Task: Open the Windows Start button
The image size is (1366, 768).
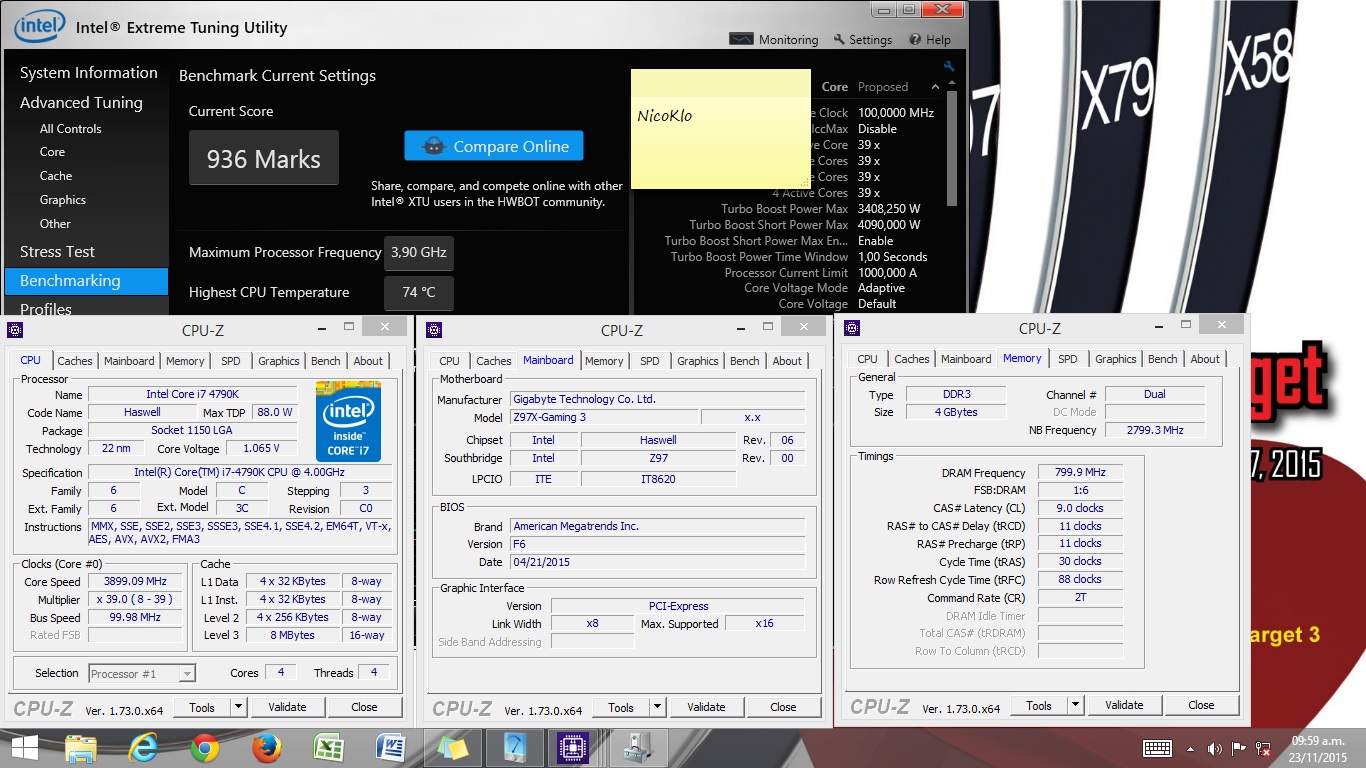Action: tap(24, 748)
